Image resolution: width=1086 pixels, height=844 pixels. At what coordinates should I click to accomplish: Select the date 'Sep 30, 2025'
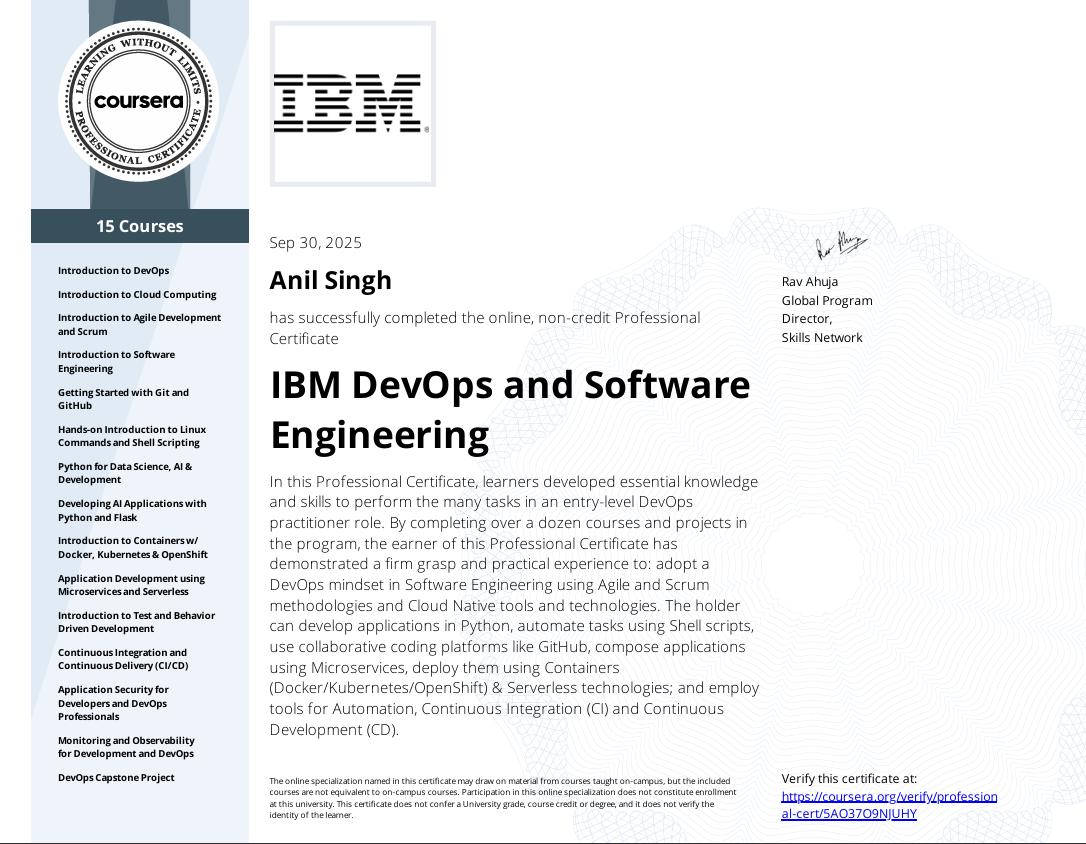pyautogui.click(x=315, y=242)
